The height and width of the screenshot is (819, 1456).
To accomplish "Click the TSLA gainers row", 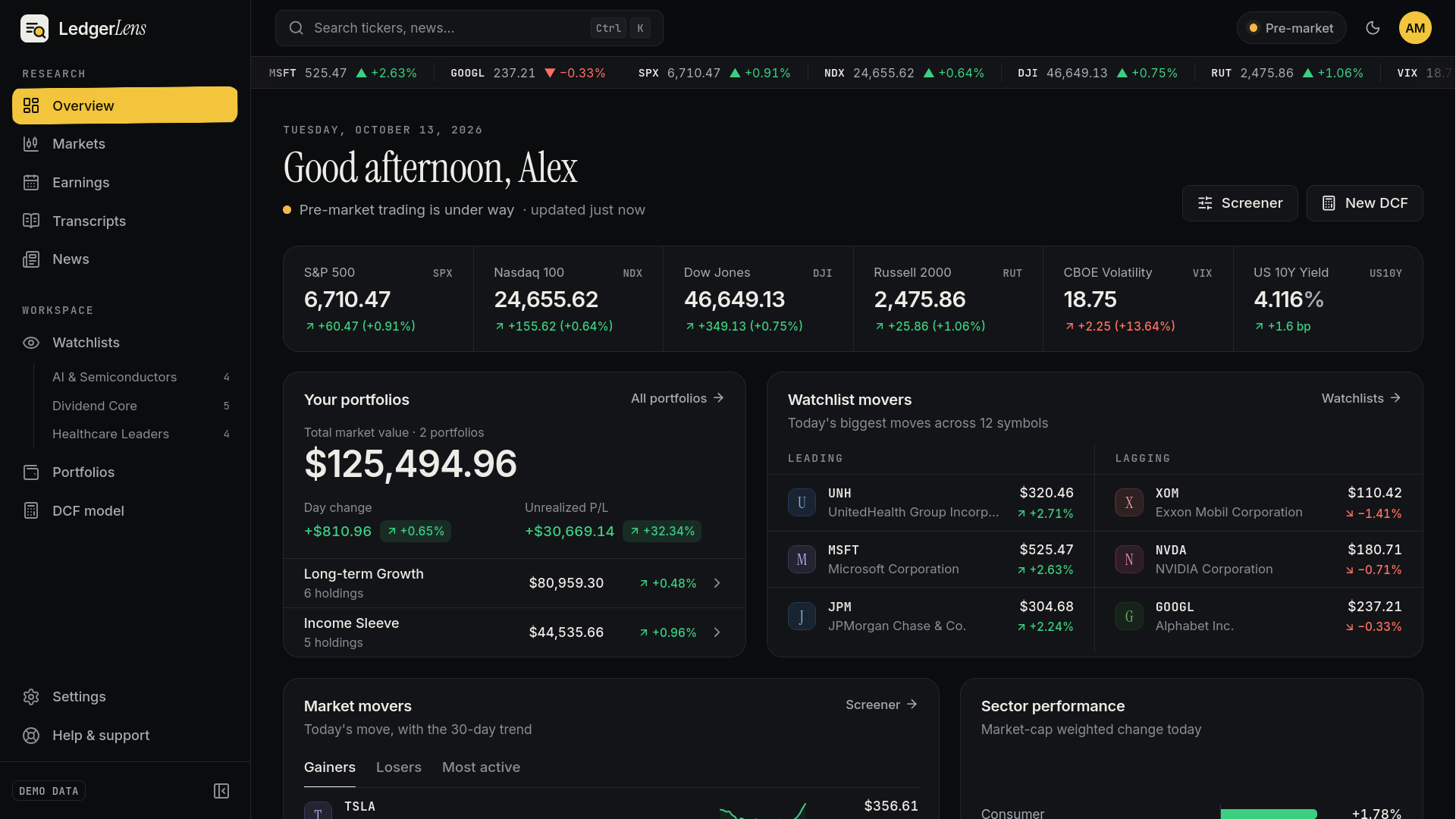I will pos(611,806).
